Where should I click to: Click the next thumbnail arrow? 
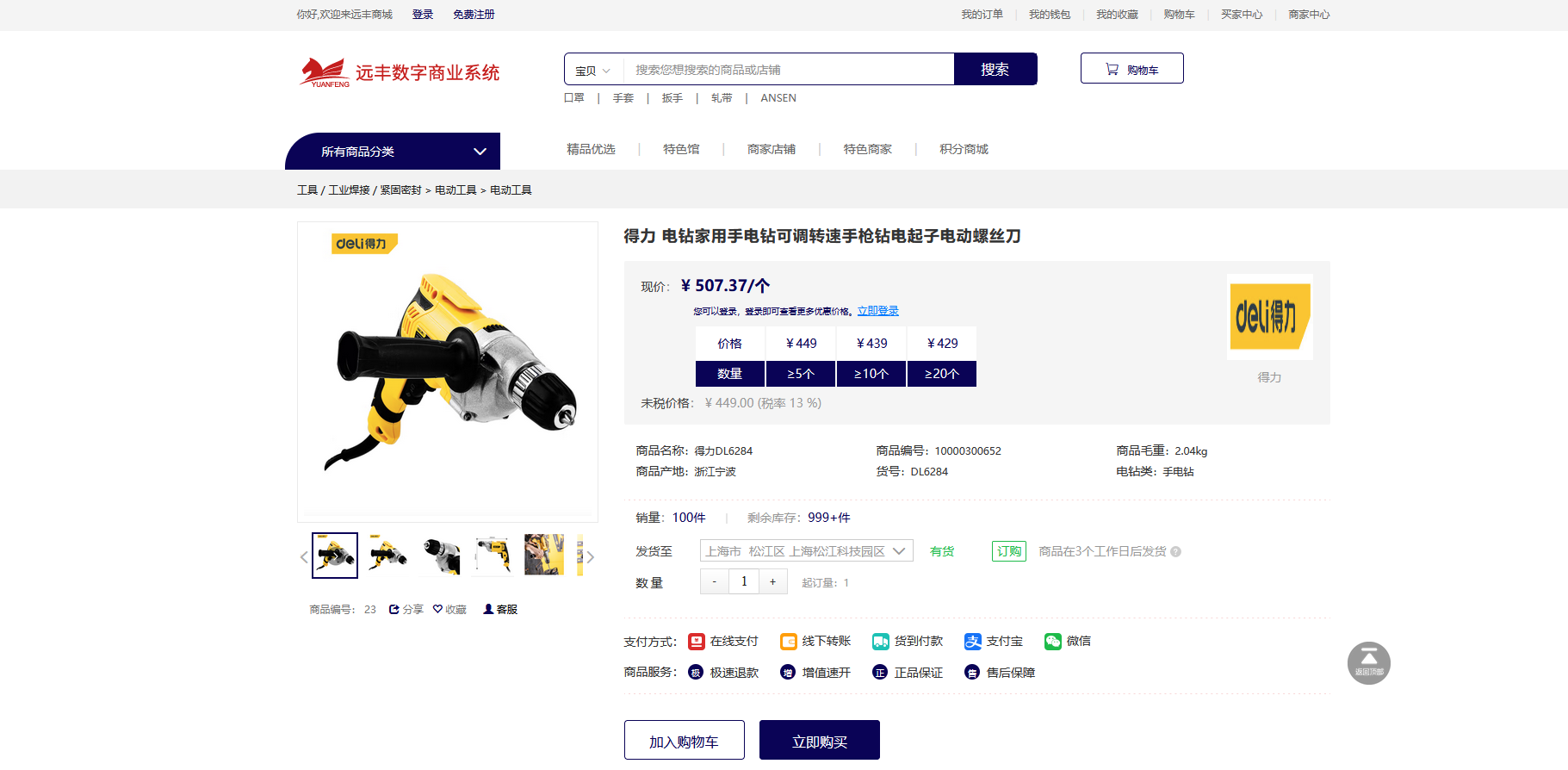point(590,557)
